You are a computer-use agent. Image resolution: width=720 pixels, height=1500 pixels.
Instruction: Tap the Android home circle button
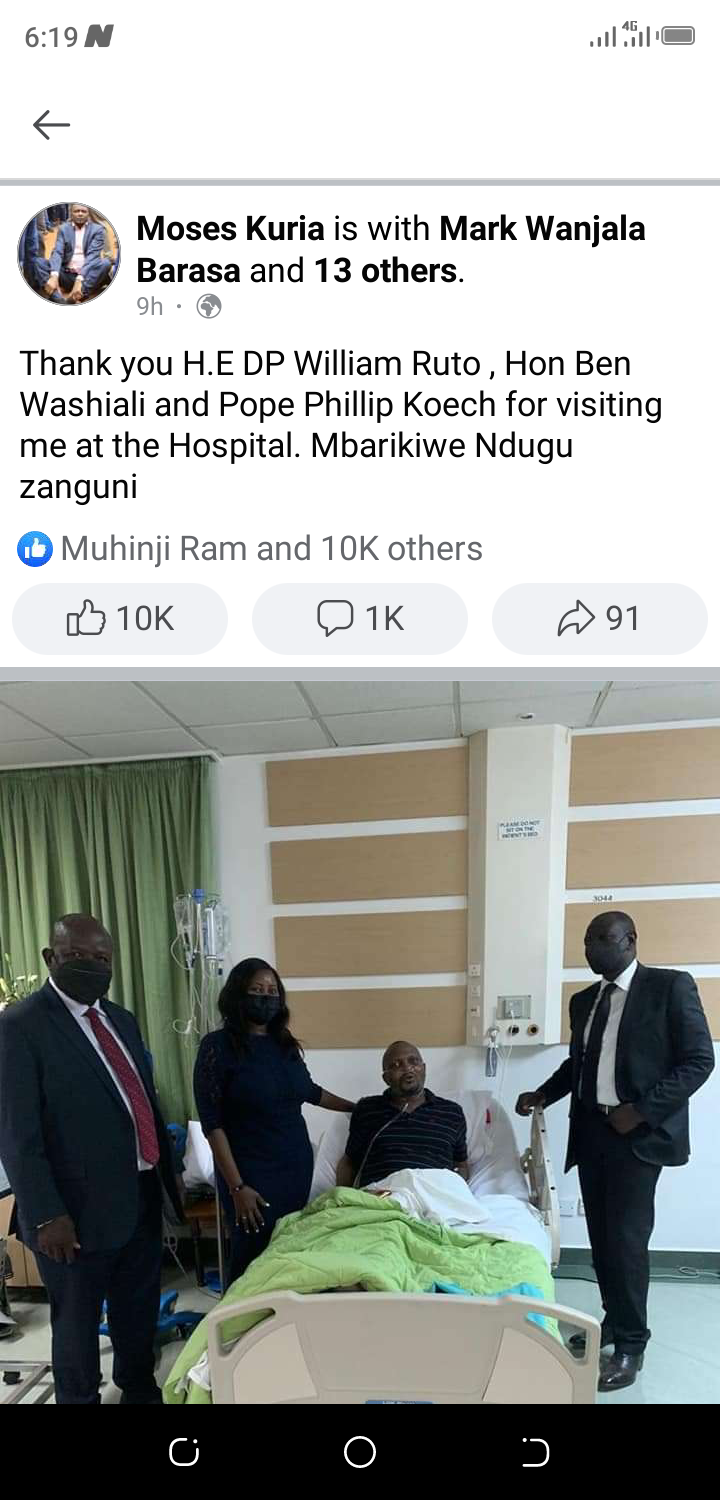click(360, 1452)
